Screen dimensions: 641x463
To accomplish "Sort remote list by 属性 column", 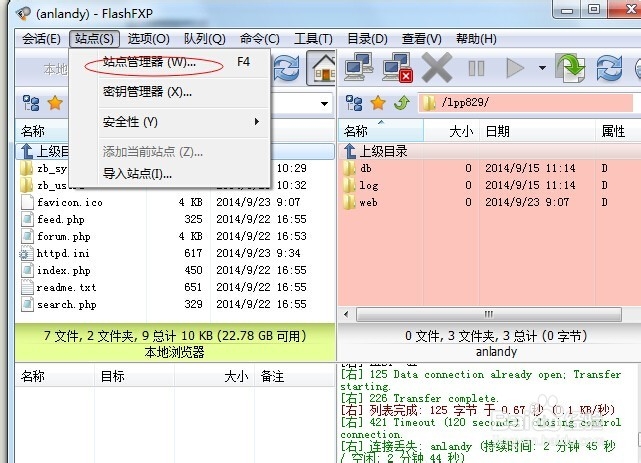I will [x=618, y=131].
